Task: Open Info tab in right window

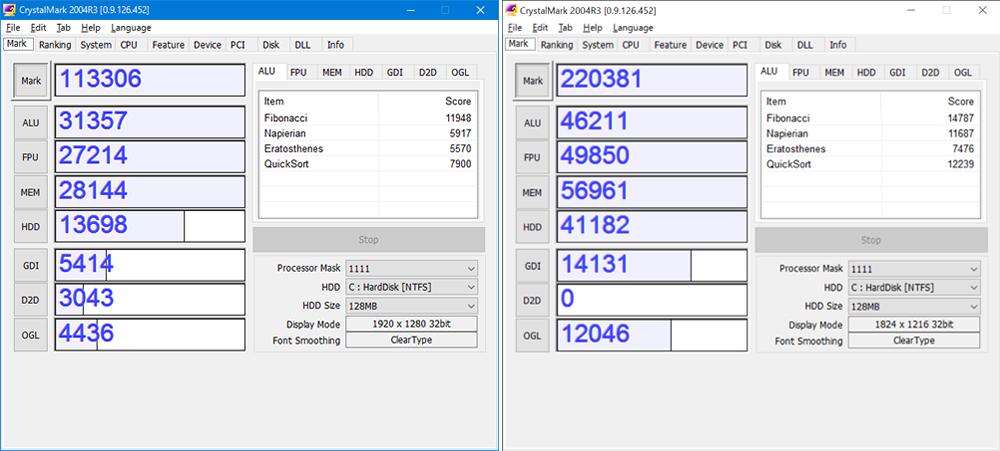Action: click(x=838, y=45)
